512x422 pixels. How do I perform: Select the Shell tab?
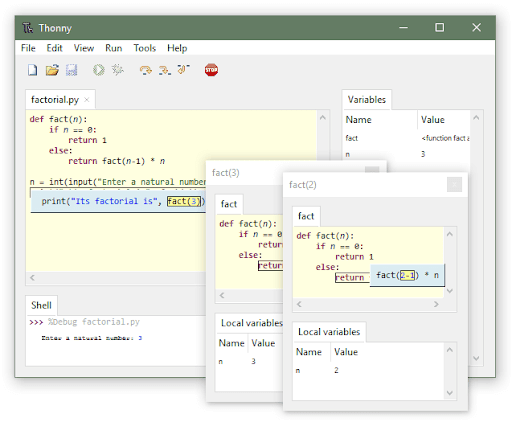(41, 305)
